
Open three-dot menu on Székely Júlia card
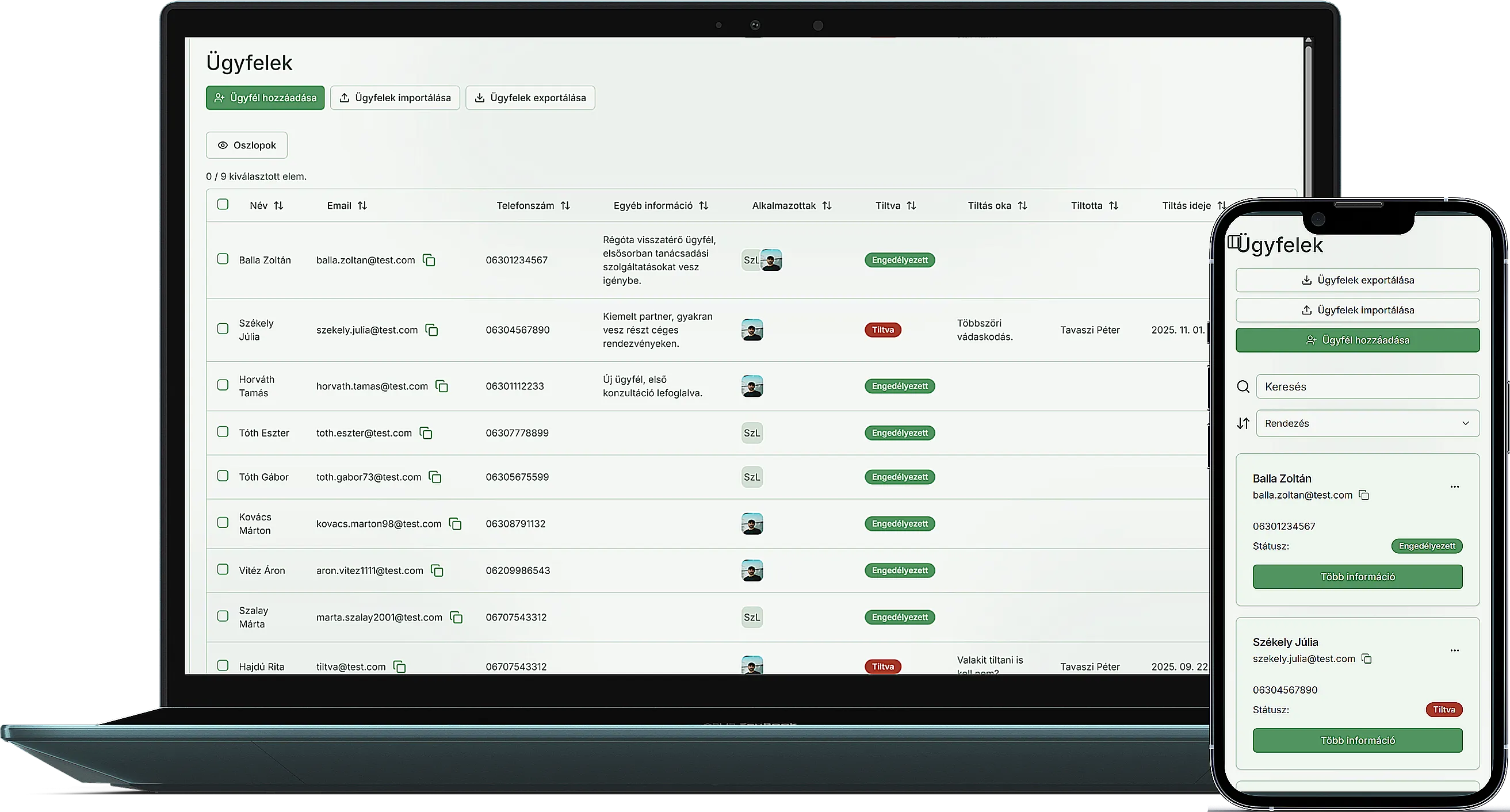tap(1454, 650)
